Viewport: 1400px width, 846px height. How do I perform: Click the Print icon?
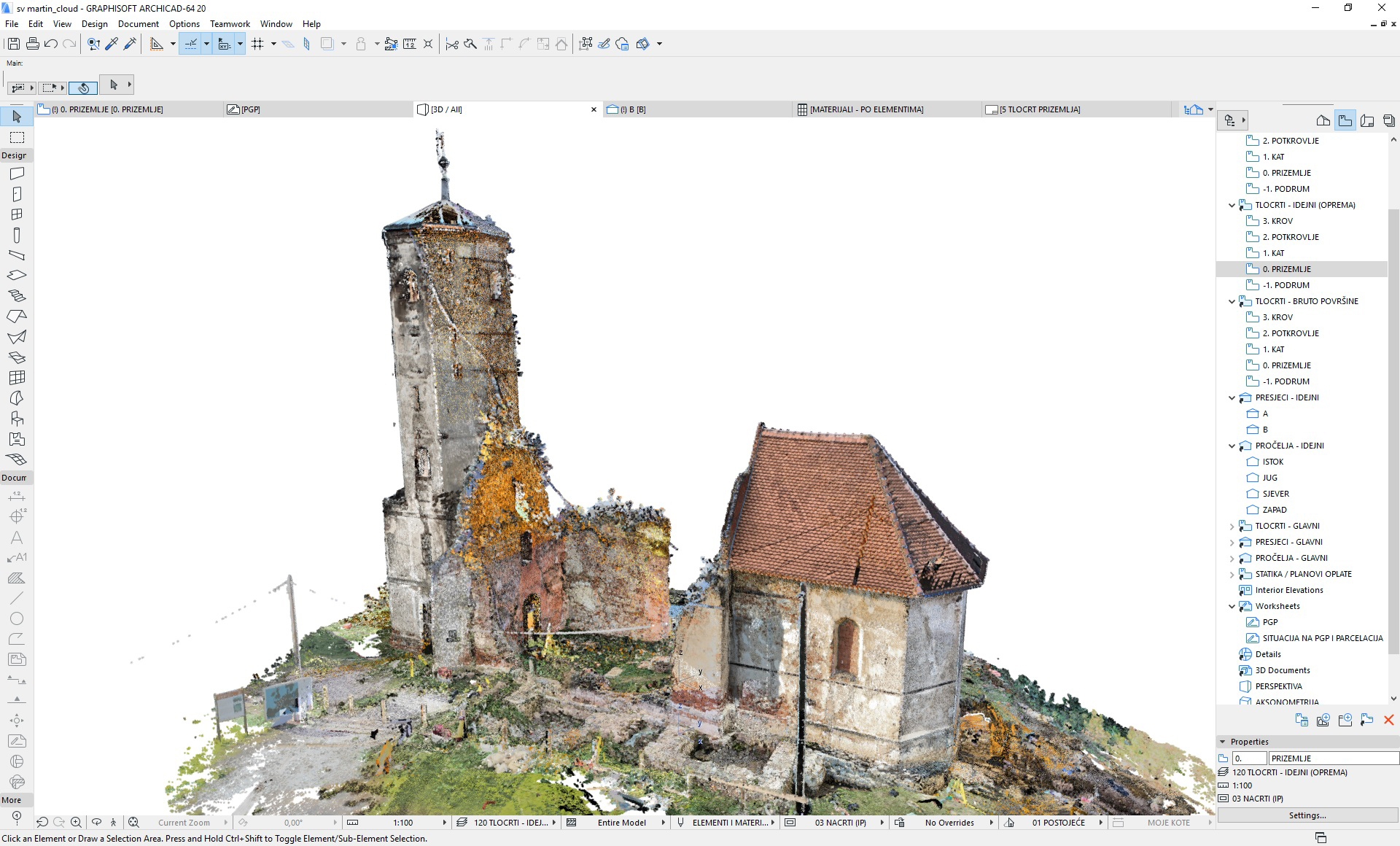point(32,44)
